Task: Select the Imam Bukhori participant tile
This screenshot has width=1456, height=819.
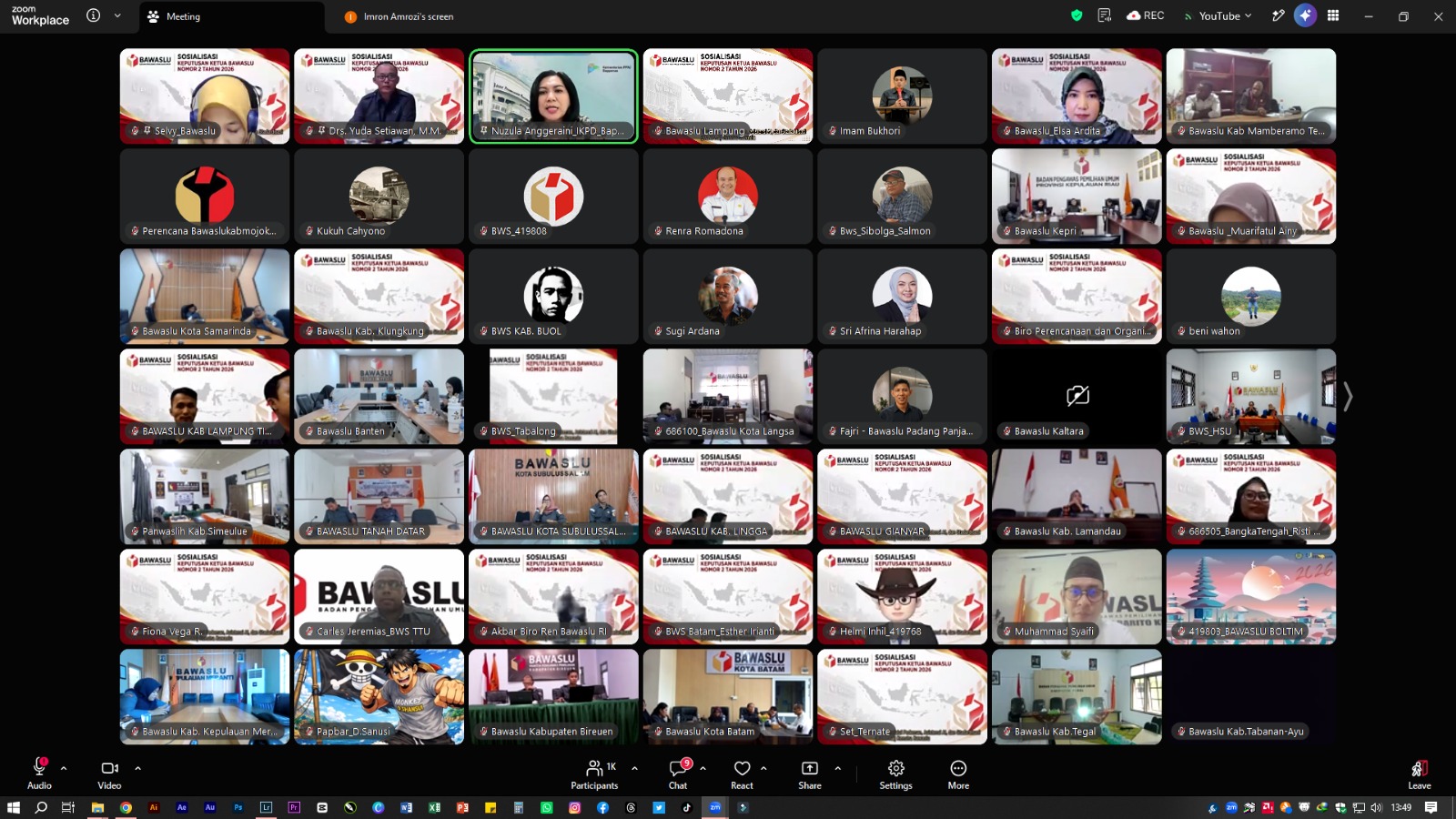Action: (x=902, y=96)
